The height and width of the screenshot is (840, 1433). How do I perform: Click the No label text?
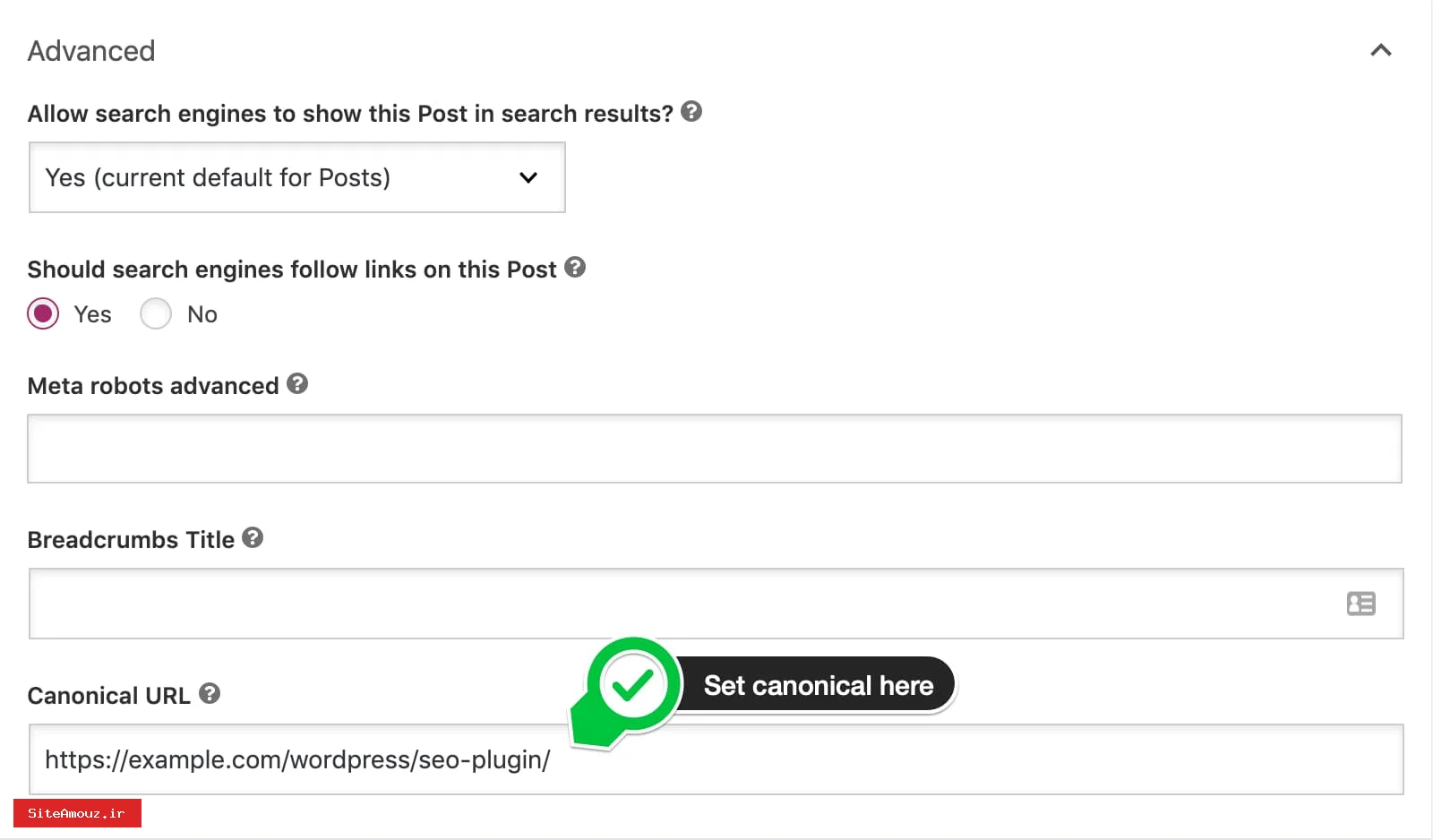coord(202,314)
